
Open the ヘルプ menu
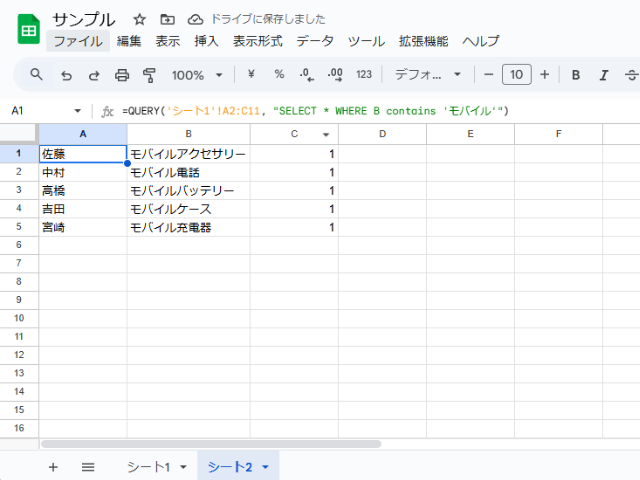click(481, 41)
